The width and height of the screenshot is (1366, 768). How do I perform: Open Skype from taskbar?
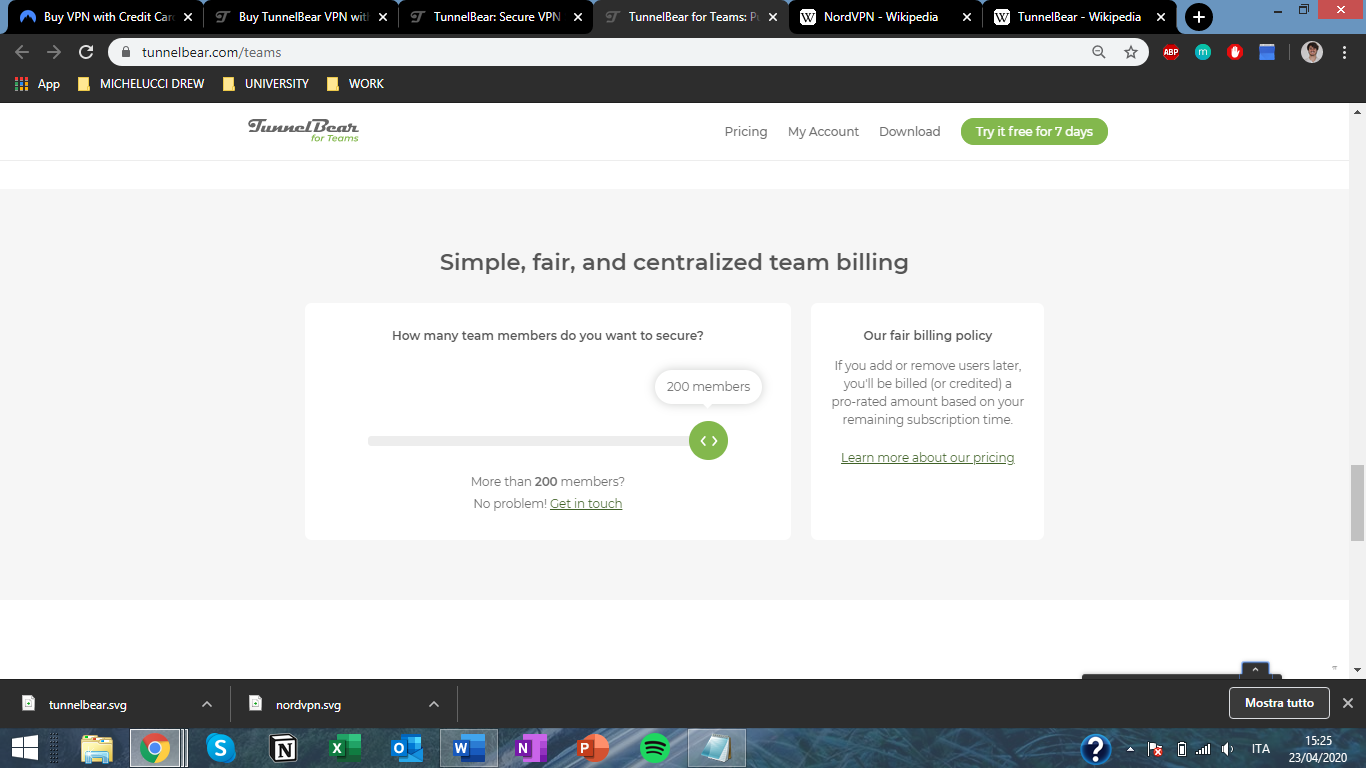(220, 748)
